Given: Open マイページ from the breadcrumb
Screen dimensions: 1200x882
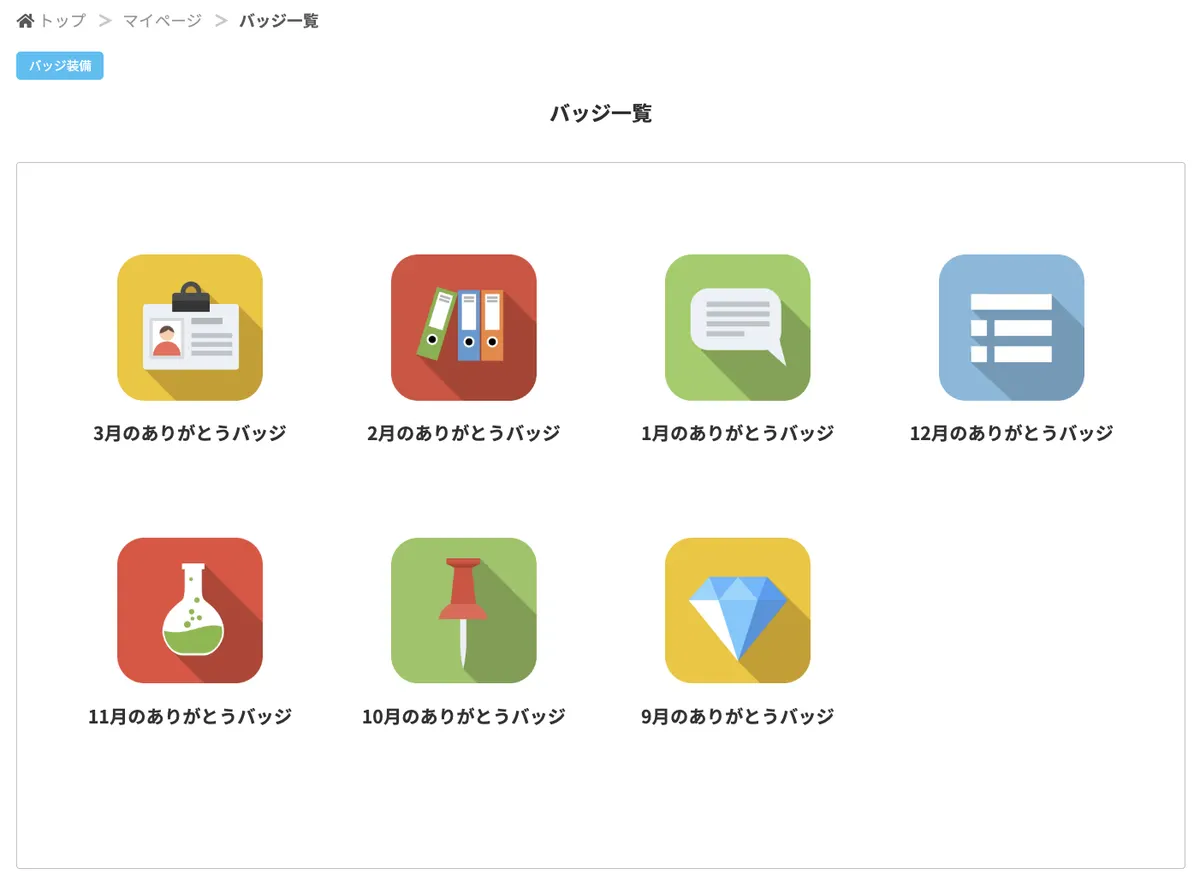Looking at the screenshot, I should point(162,21).
